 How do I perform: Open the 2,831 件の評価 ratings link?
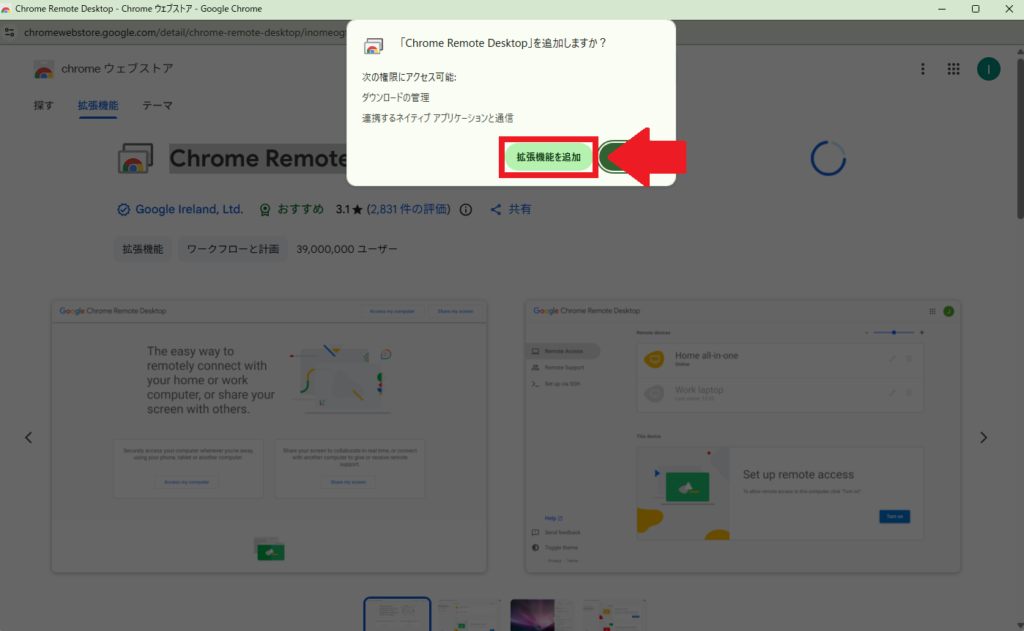pos(408,210)
